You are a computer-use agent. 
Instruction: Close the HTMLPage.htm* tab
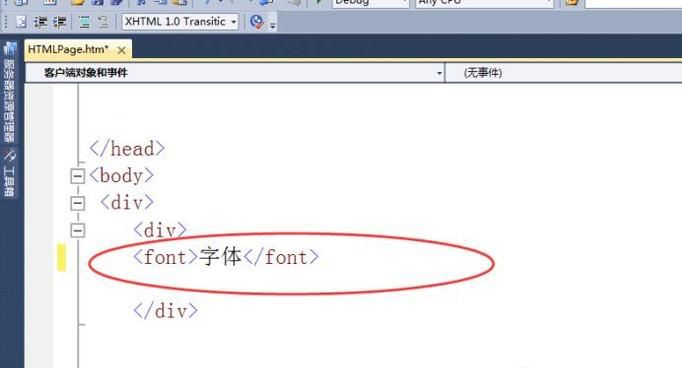(122, 50)
